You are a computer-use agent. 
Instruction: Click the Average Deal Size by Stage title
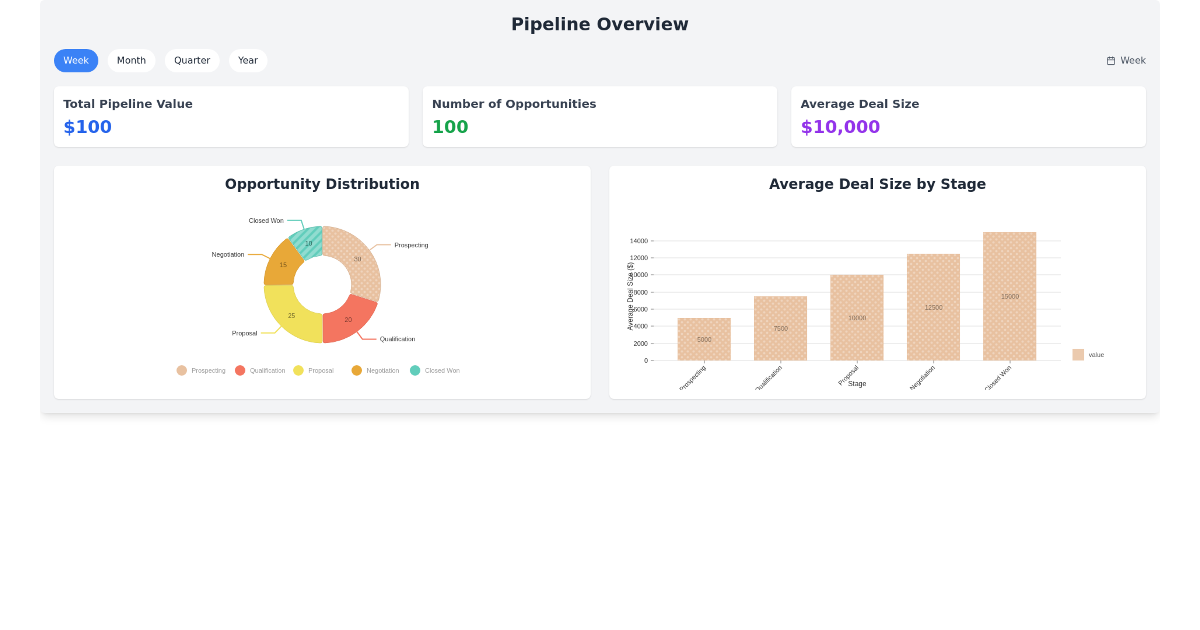coord(878,184)
